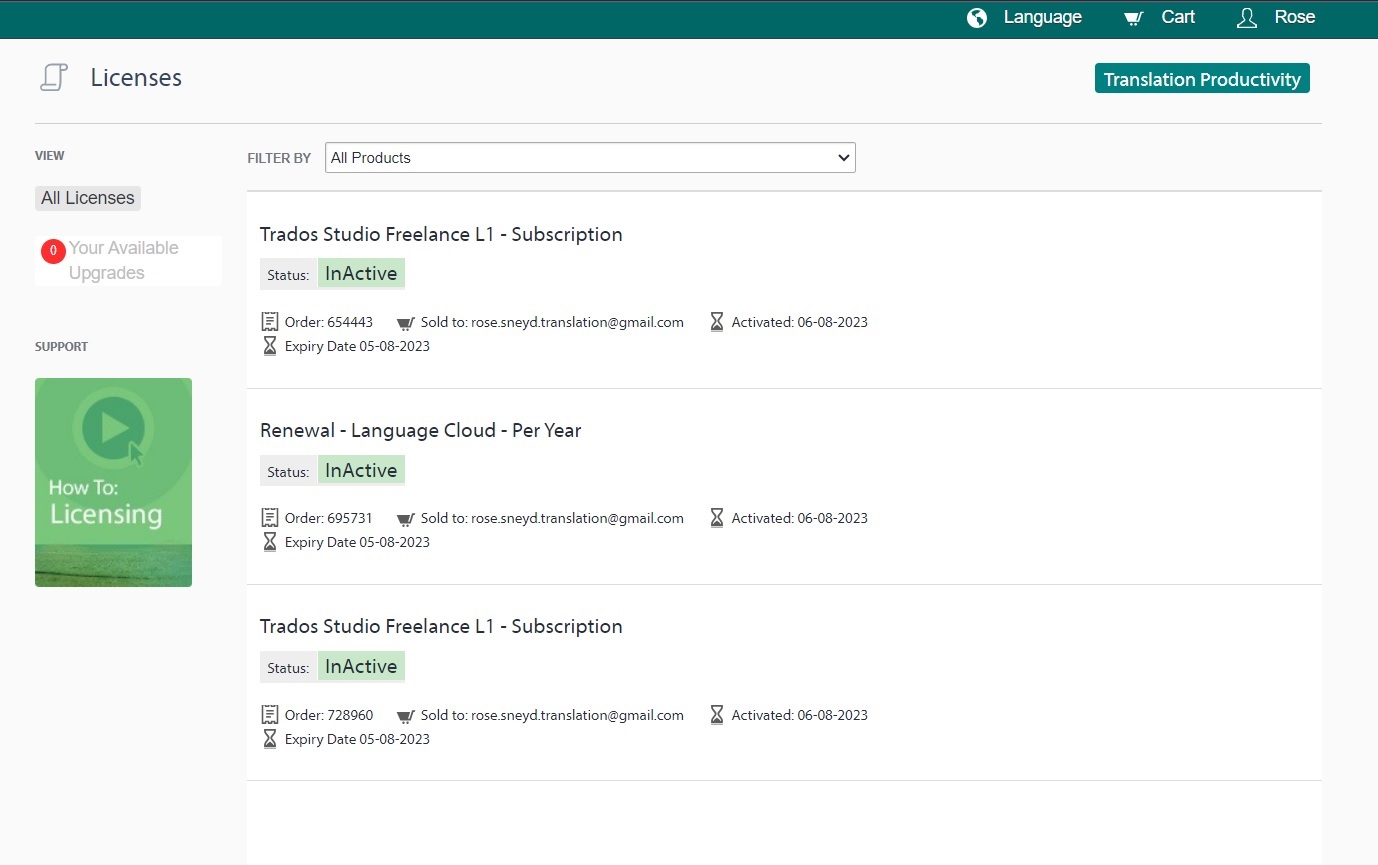Click Activated hourglass icon of Order 654443

(716, 322)
